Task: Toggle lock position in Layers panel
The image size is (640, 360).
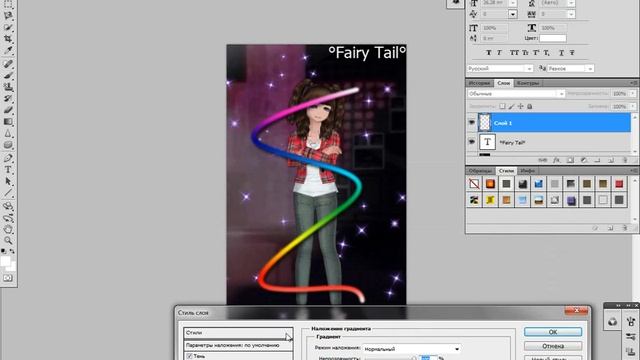Action: point(520,107)
